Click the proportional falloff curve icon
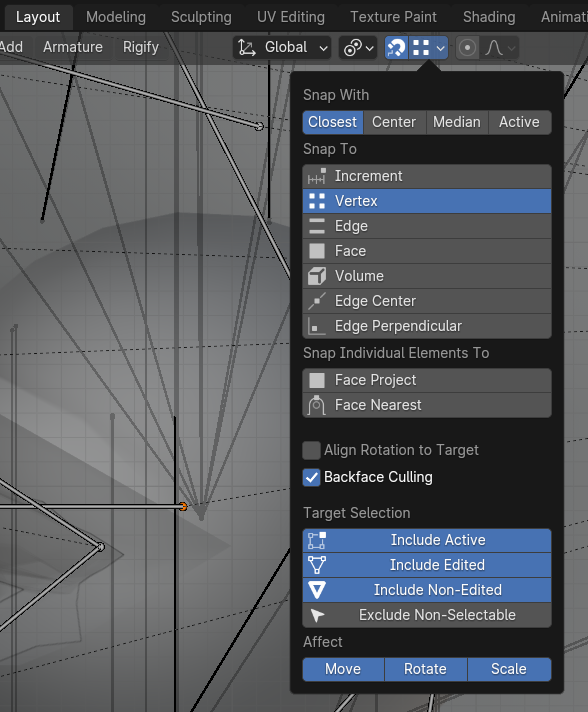Viewport: 588px width, 712px height. pos(494,48)
